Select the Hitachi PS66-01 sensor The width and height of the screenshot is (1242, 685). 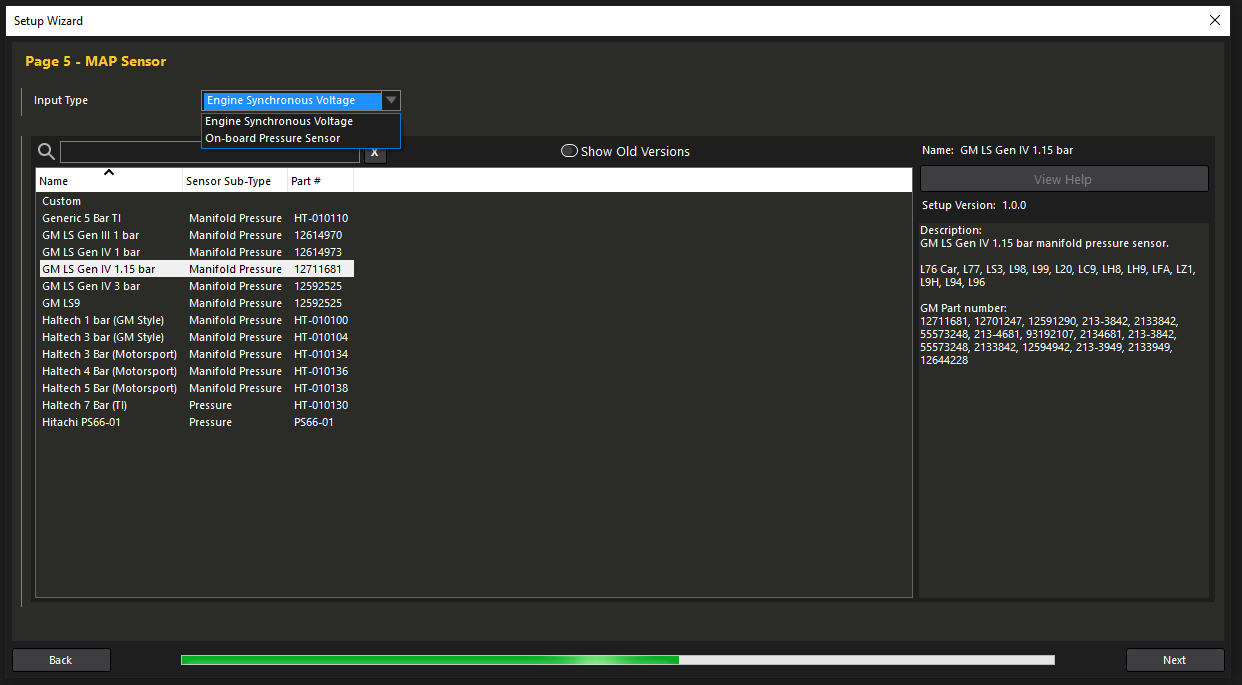coord(195,422)
